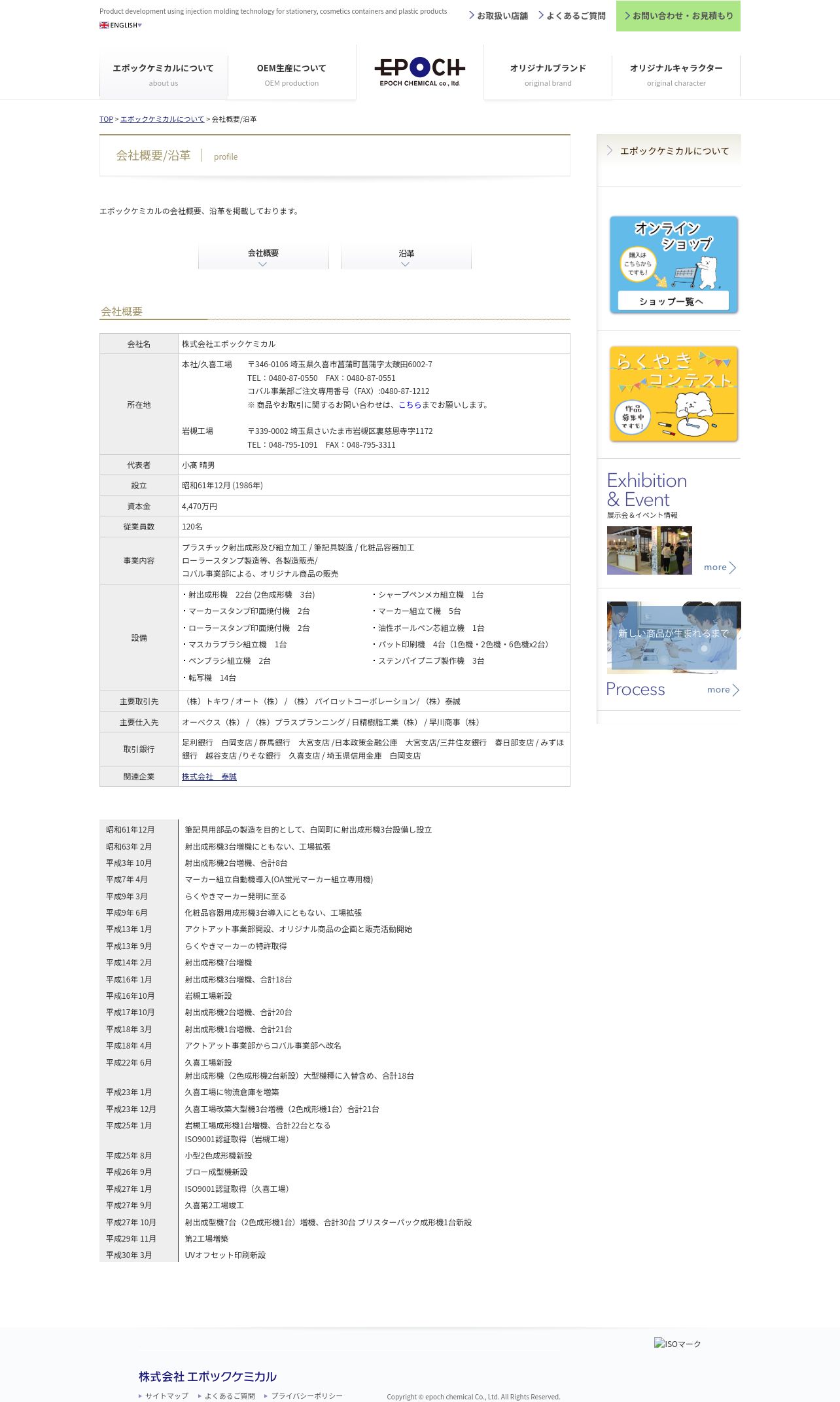840x1402 pixels.
Task: Select the 代表者 小髙 晴男 value
Action: [x=198, y=465]
